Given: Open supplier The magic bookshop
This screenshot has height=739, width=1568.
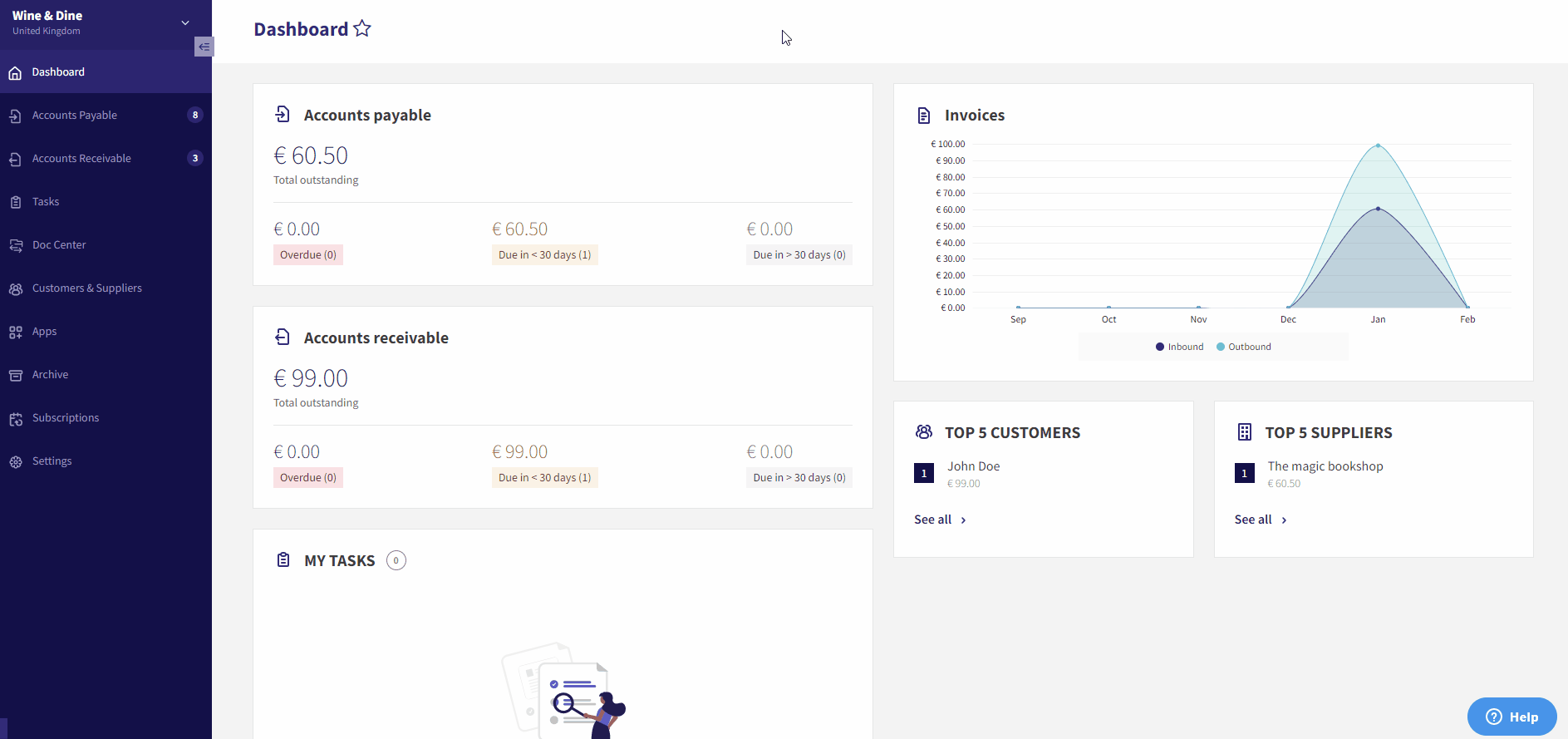Looking at the screenshot, I should tap(1325, 466).
